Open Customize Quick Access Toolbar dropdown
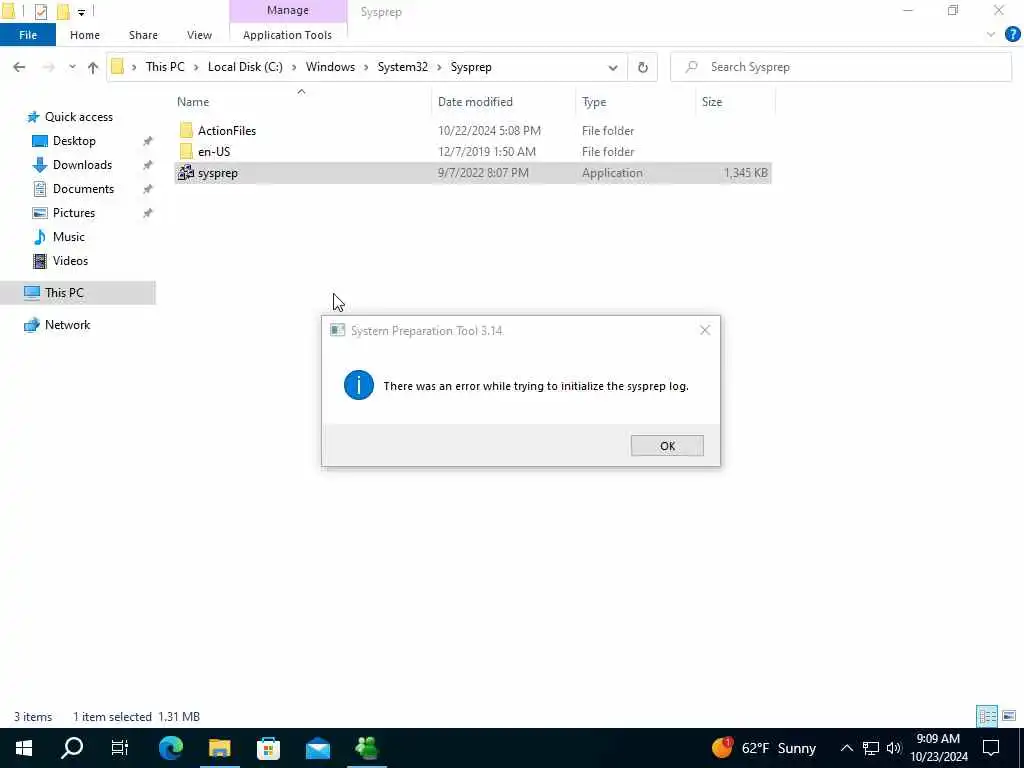 [82, 12]
